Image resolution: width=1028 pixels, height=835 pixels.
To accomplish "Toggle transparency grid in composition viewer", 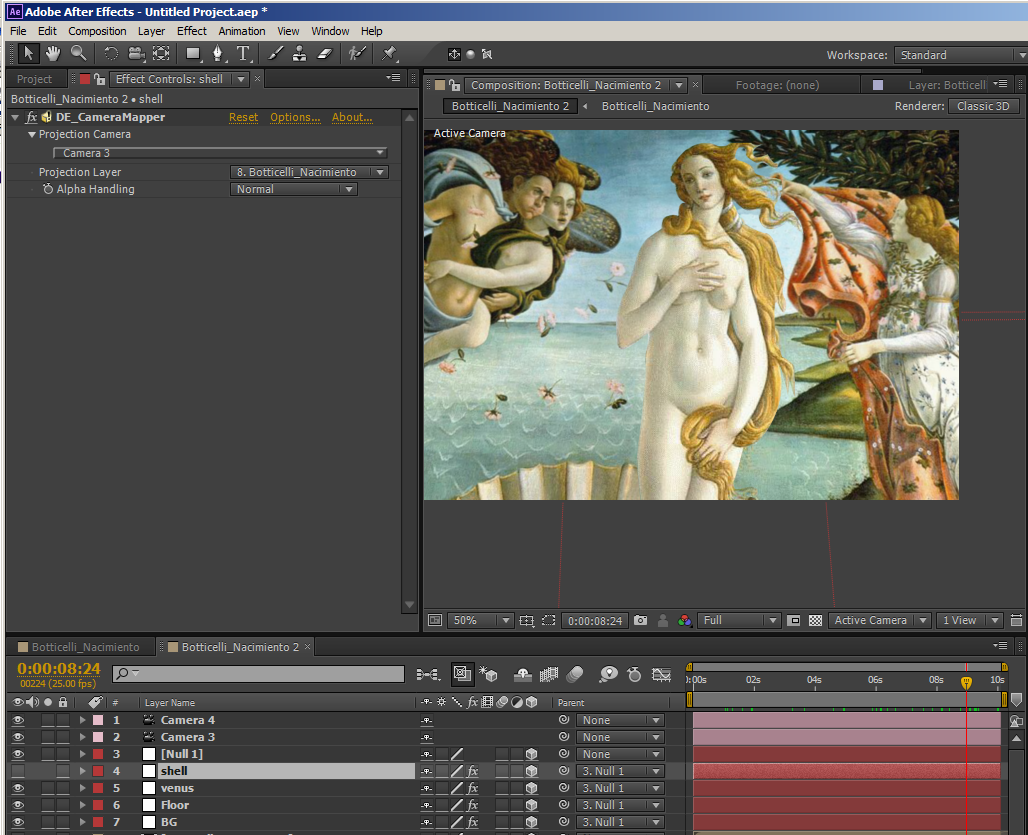I will [x=815, y=621].
